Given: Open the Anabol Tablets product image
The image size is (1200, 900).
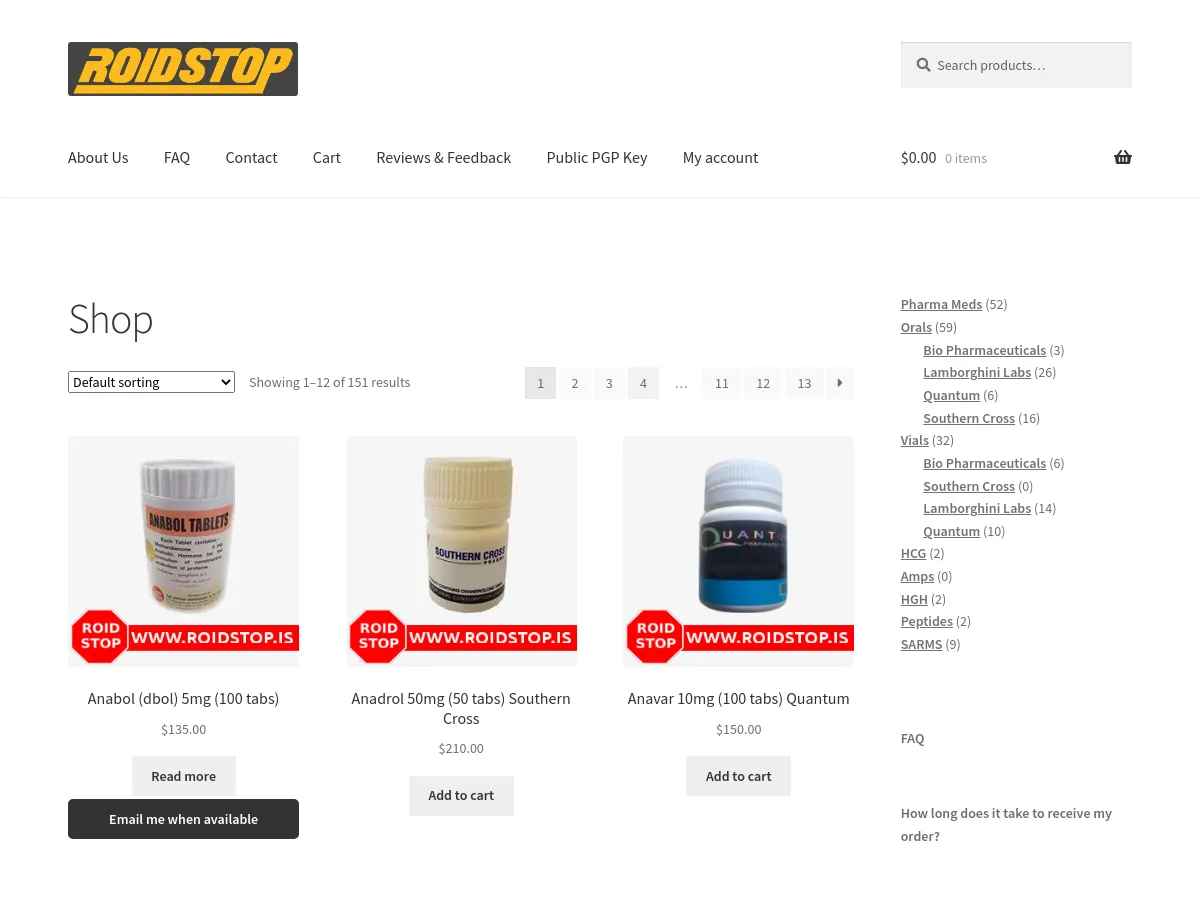Looking at the screenshot, I should pos(183,551).
